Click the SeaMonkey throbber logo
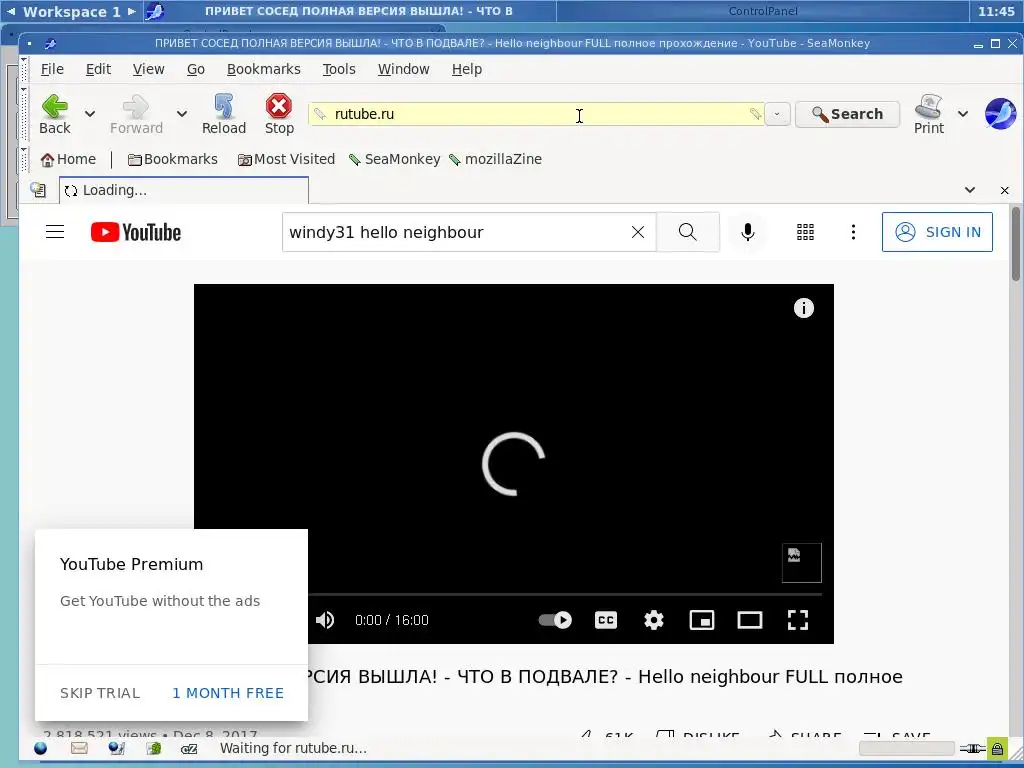The width and height of the screenshot is (1024, 768). (1000, 114)
